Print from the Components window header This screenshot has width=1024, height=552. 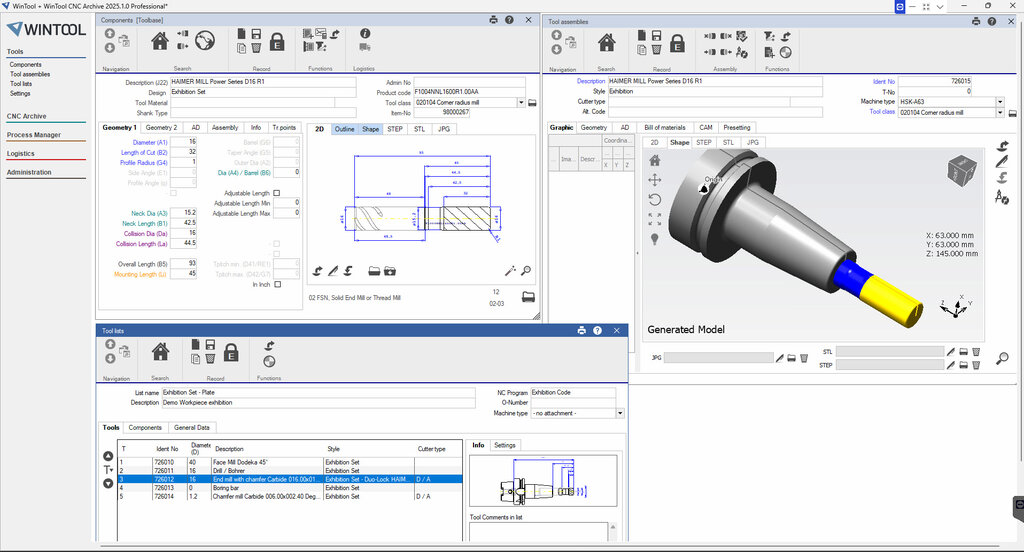pos(493,20)
